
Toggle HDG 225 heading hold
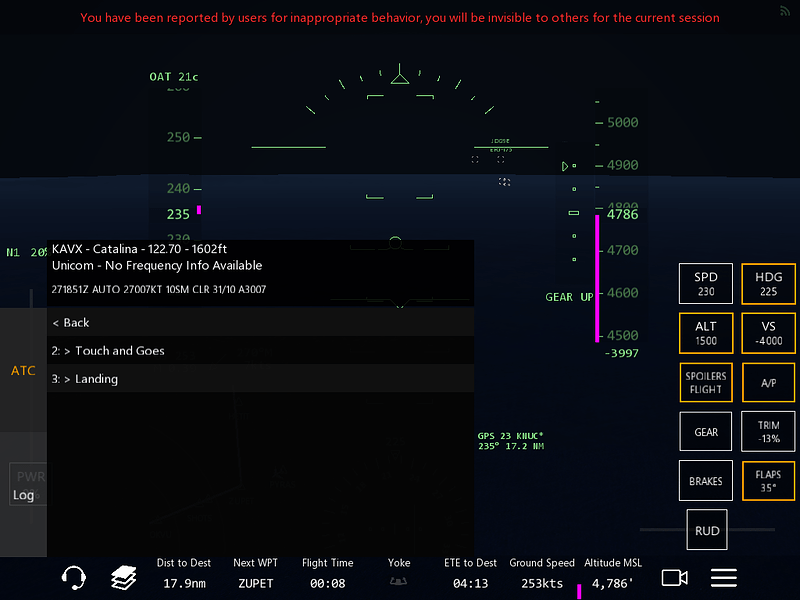click(768, 284)
